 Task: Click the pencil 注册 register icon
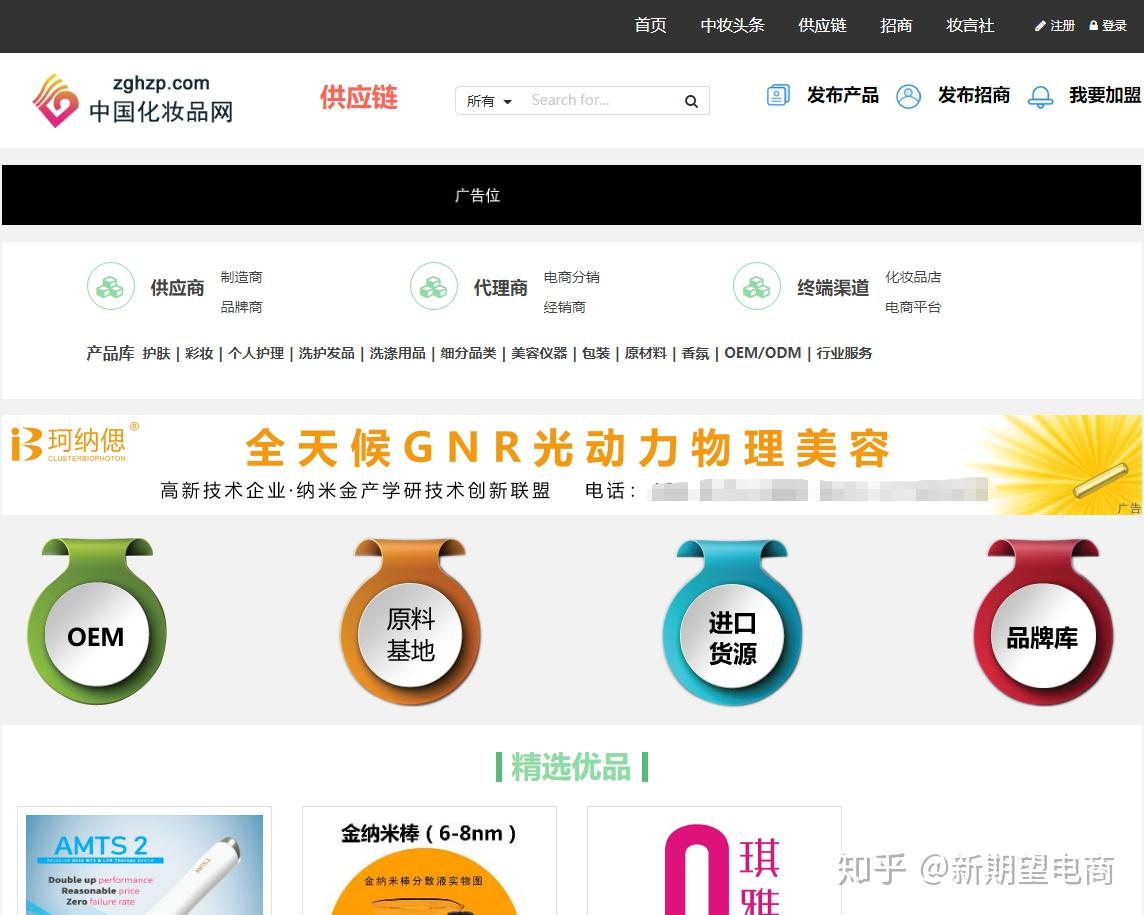pos(1040,26)
